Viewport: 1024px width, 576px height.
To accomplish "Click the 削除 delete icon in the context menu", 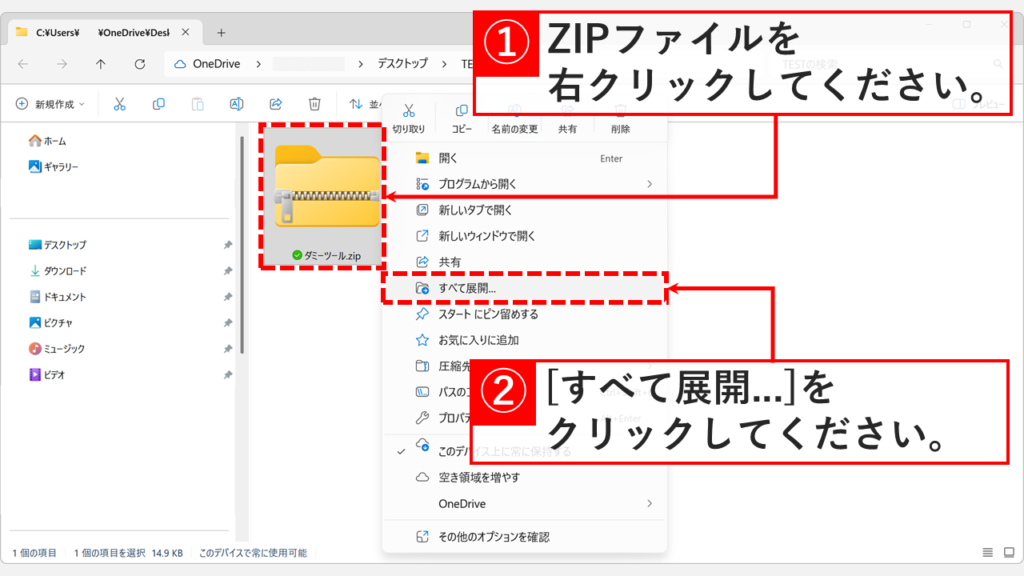I will [620, 110].
